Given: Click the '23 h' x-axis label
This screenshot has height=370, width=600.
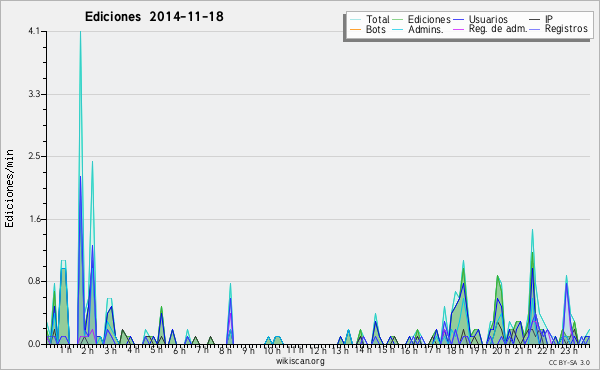Looking at the screenshot, I should pos(569,350).
